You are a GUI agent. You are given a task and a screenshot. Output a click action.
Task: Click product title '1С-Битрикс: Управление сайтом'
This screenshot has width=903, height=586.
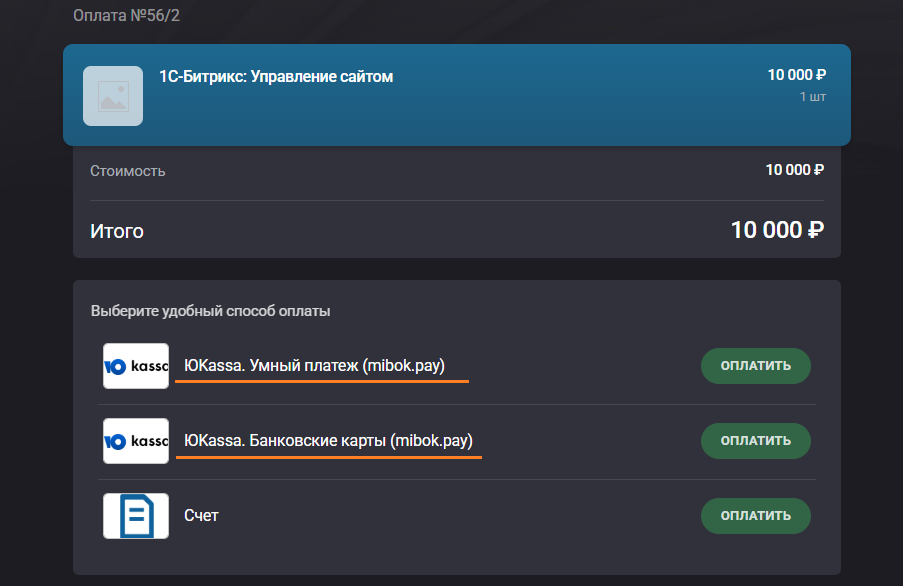[276, 77]
